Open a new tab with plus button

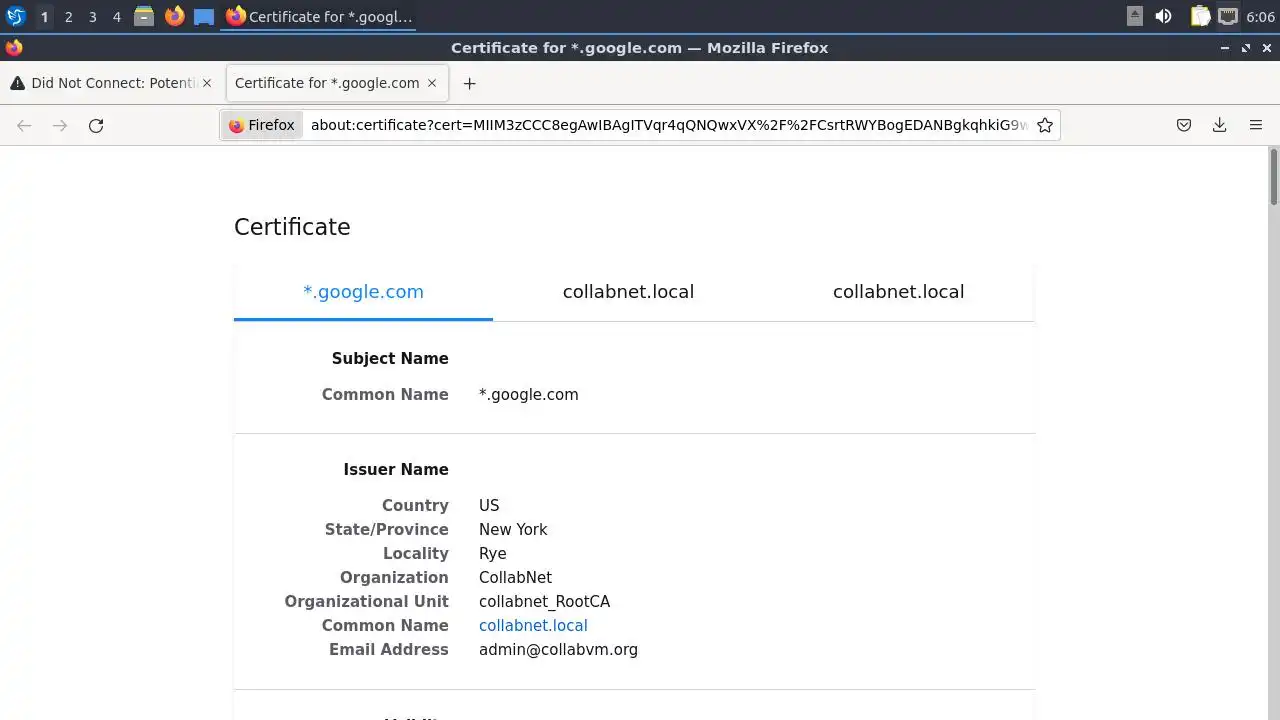click(x=469, y=83)
